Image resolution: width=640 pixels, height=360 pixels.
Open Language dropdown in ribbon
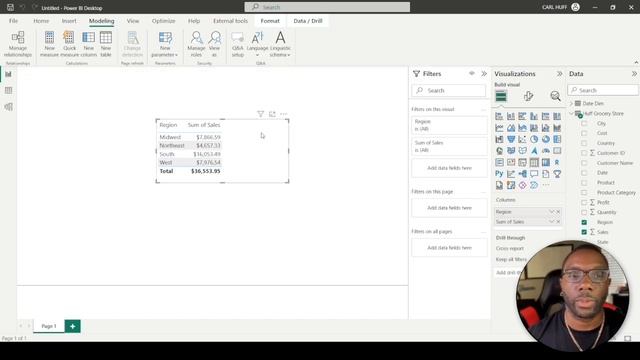point(258,44)
